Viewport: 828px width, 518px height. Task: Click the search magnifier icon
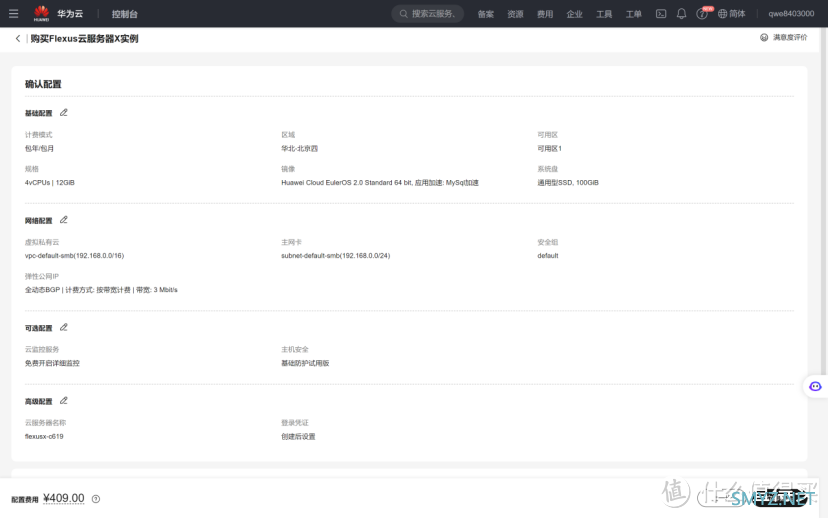[403, 14]
